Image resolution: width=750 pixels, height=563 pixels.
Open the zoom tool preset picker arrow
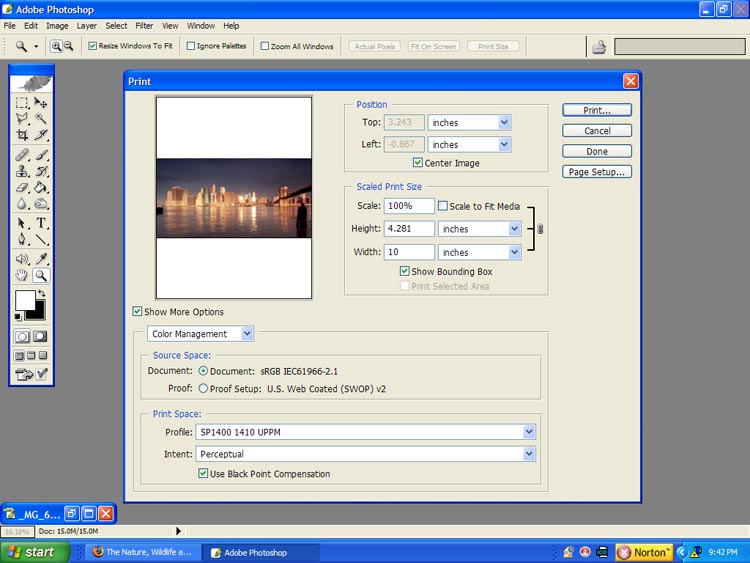[x=36, y=46]
